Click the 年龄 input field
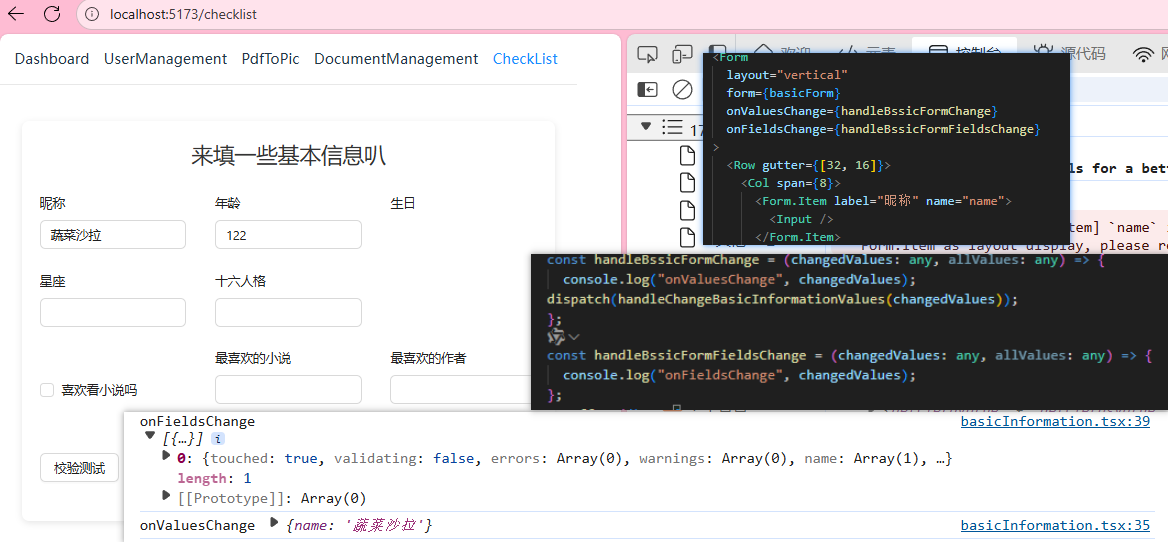Screen dimensions: 1168x542 tap(288, 235)
